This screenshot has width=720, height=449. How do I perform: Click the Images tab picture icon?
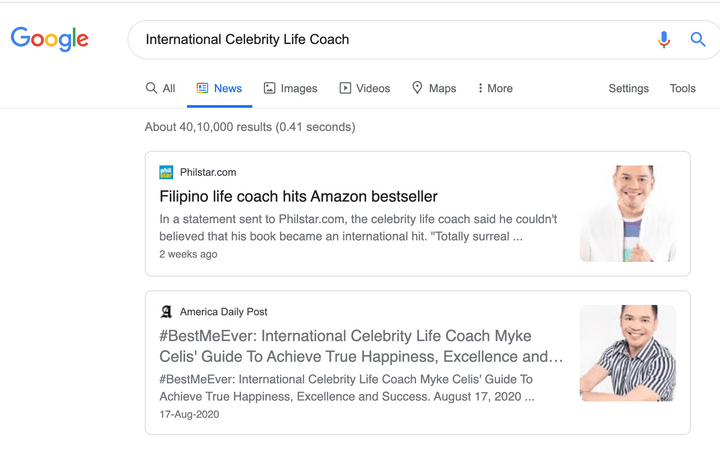[270, 88]
